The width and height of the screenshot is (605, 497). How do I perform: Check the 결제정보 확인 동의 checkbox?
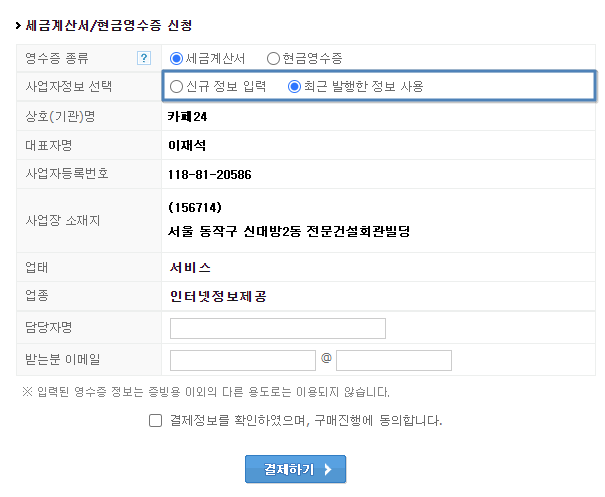click(x=155, y=421)
